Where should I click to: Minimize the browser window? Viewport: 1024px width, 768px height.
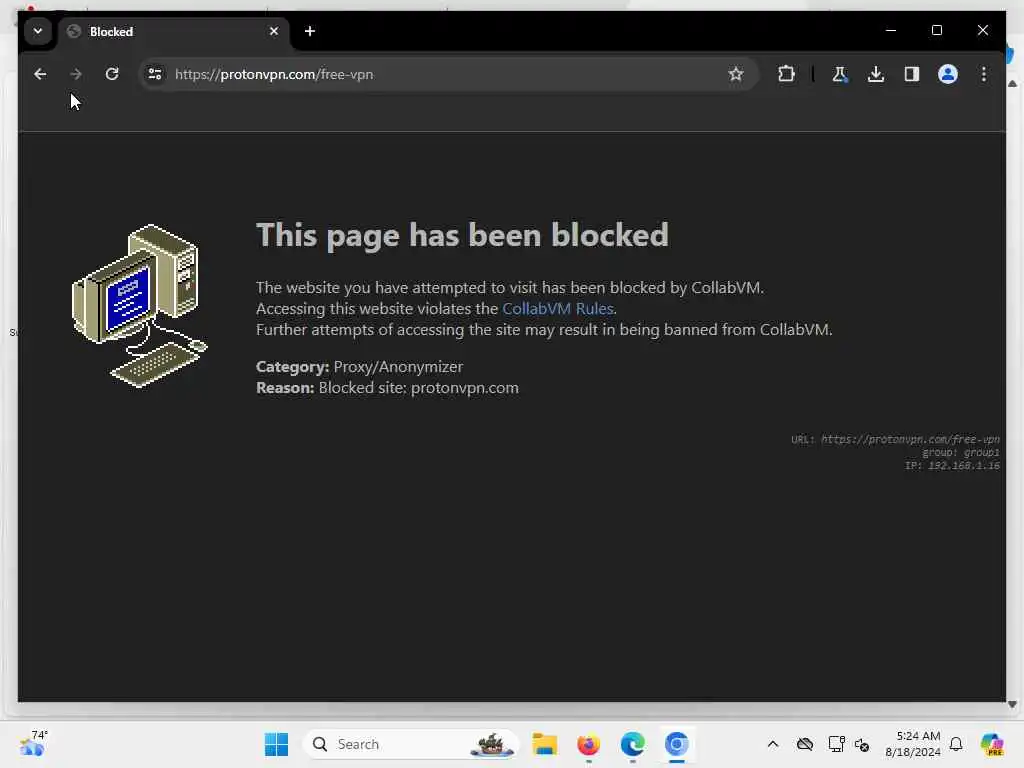891,30
